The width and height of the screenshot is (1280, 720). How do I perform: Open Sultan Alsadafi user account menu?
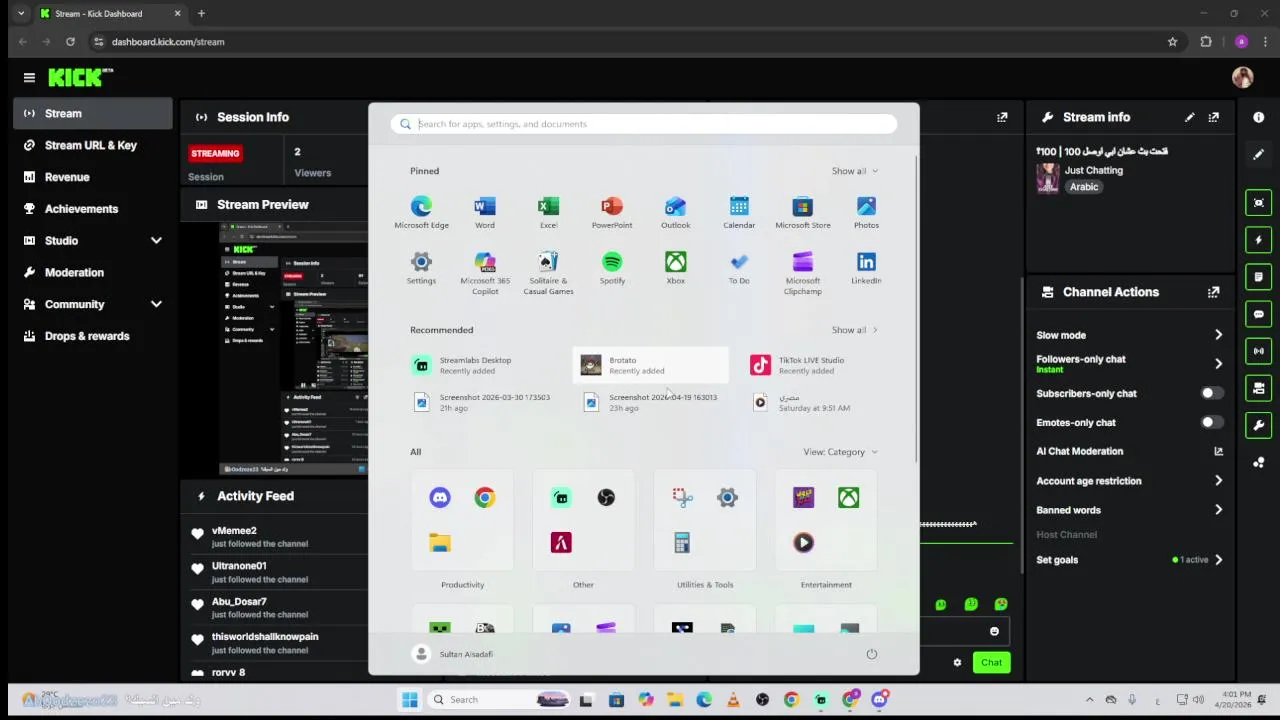[453, 654]
